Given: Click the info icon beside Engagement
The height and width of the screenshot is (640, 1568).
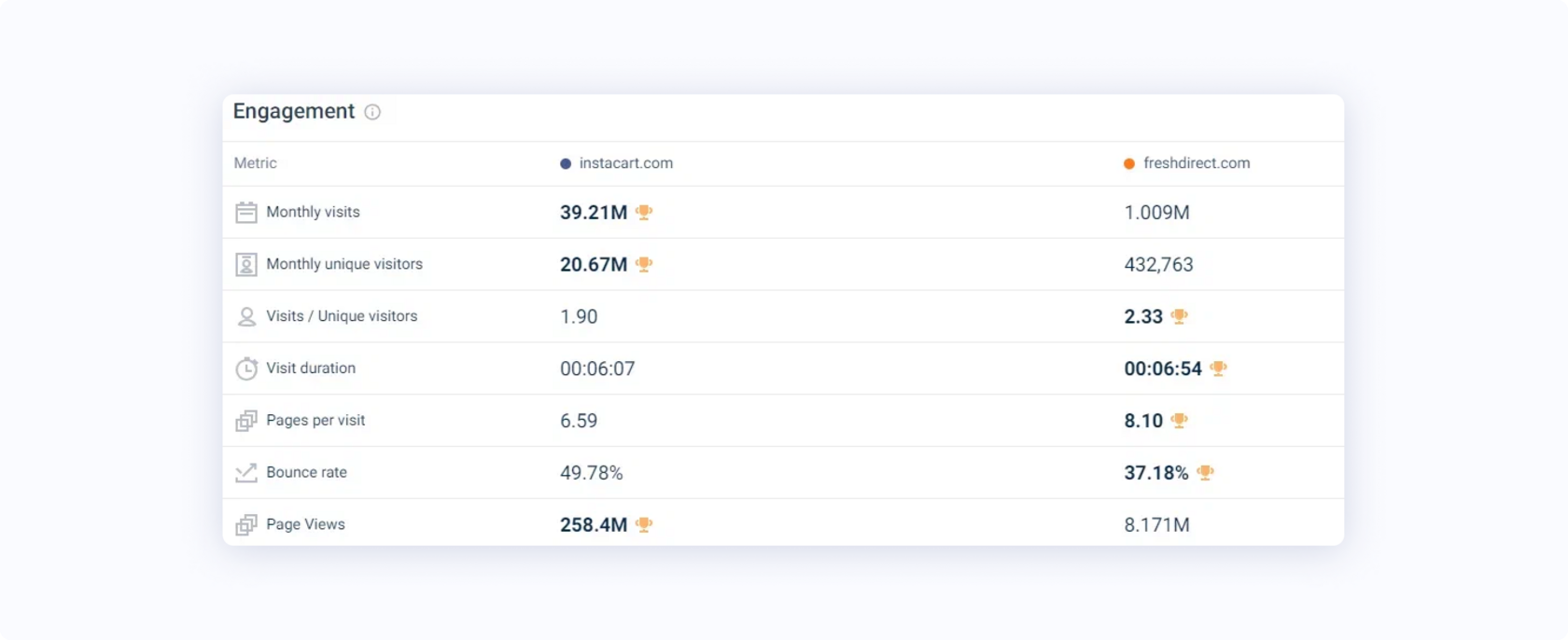Looking at the screenshot, I should click(372, 112).
